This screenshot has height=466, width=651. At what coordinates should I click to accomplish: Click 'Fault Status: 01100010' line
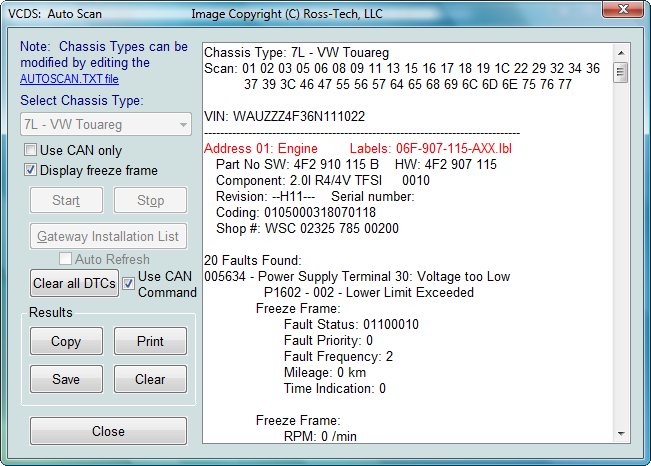click(351, 324)
